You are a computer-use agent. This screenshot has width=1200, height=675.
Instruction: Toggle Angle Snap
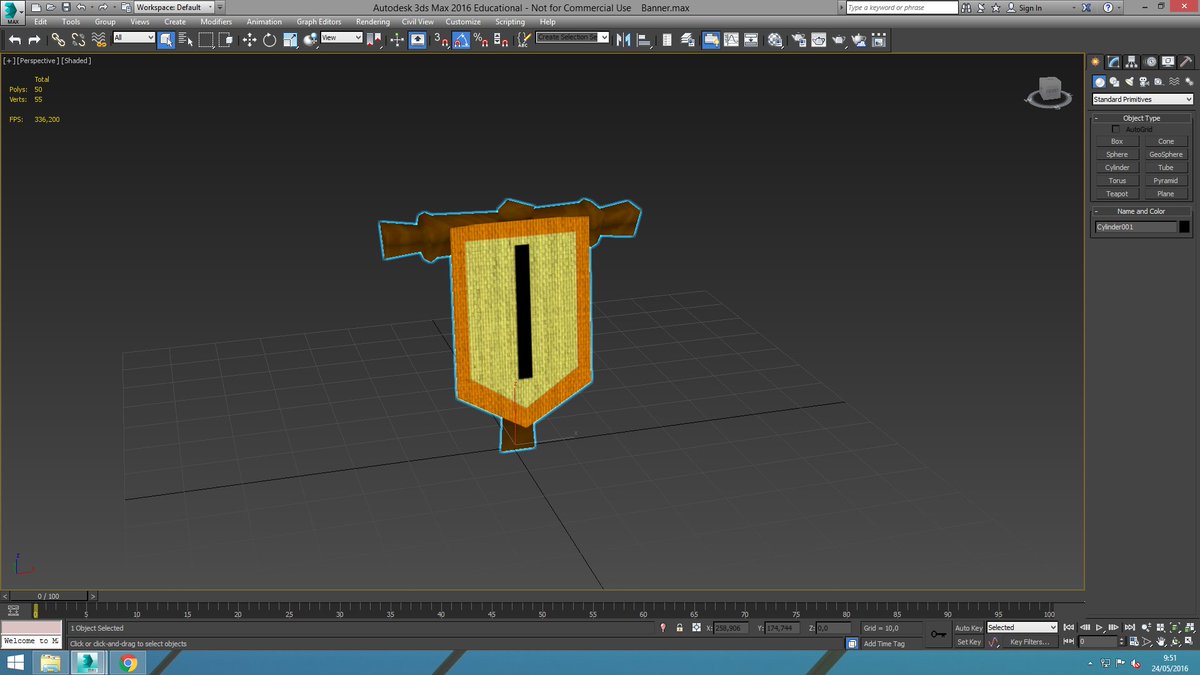tap(461, 40)
